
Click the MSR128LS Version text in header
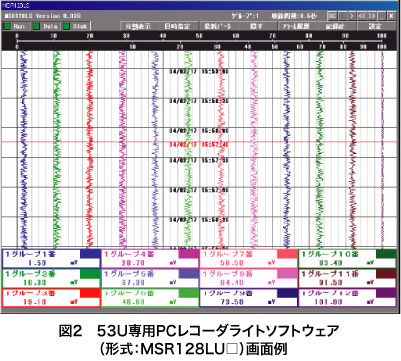[x=43, y=16]
